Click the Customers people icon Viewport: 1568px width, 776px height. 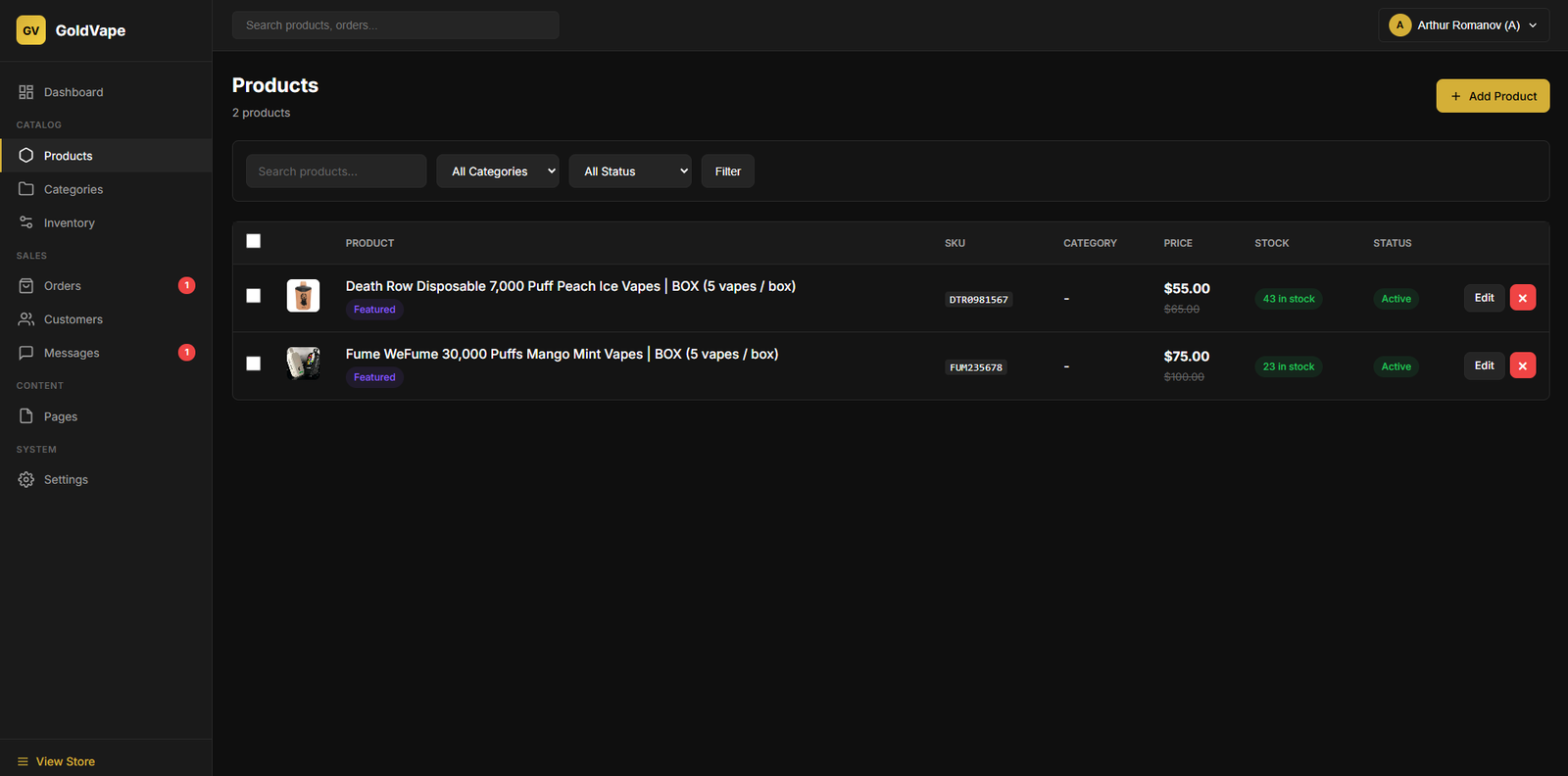click(26, 319)
